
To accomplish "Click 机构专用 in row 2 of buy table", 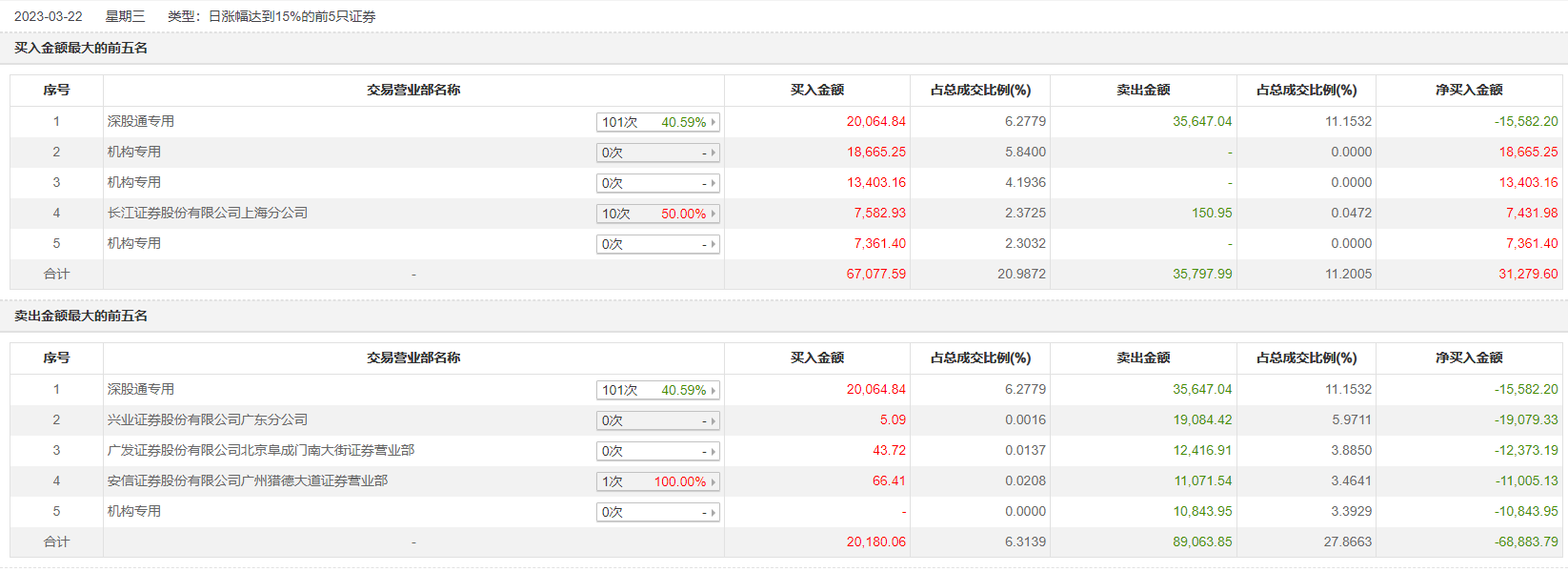I will tap(134, 152).
